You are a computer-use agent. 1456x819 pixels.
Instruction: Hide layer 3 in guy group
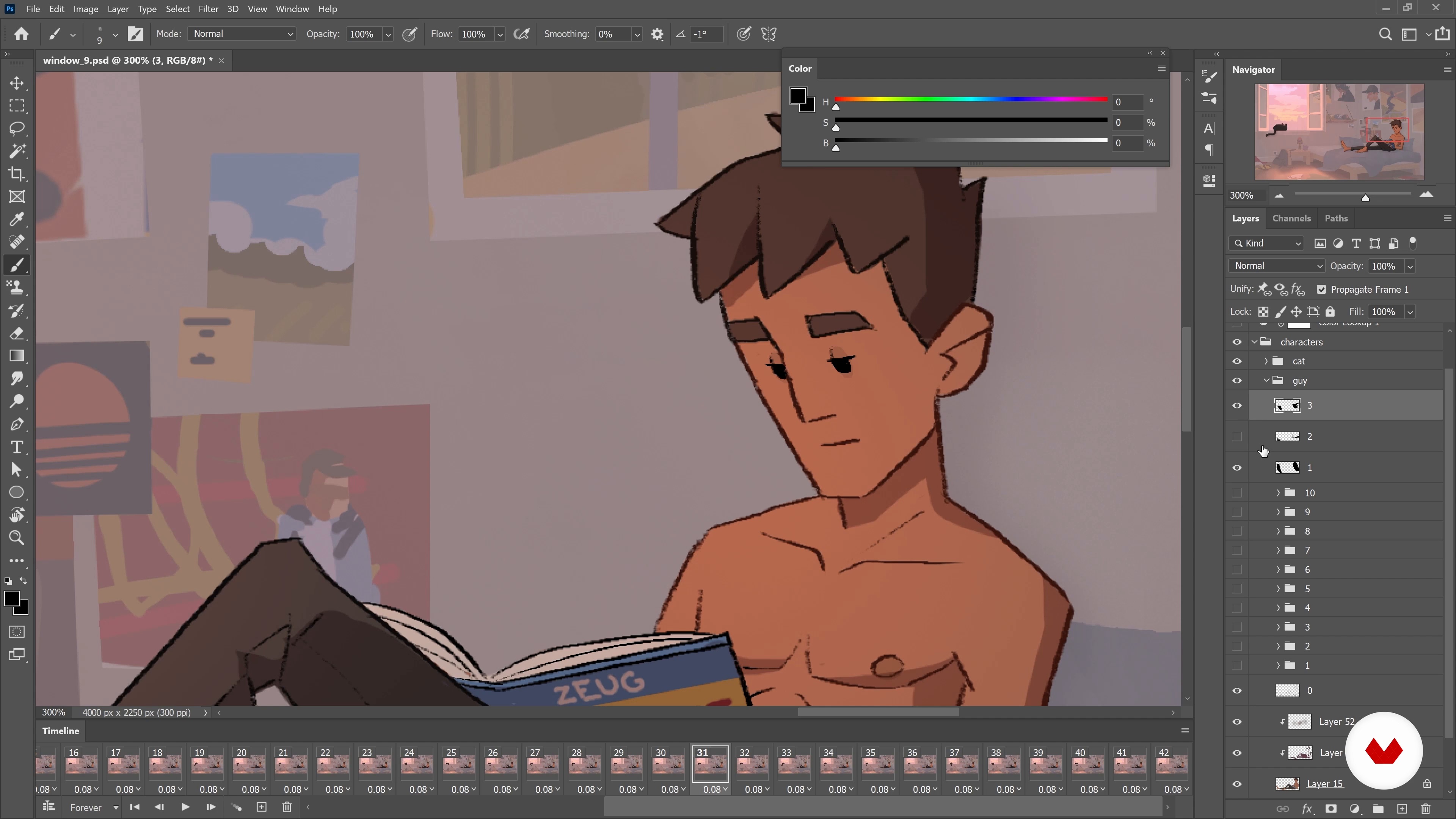1237,405
